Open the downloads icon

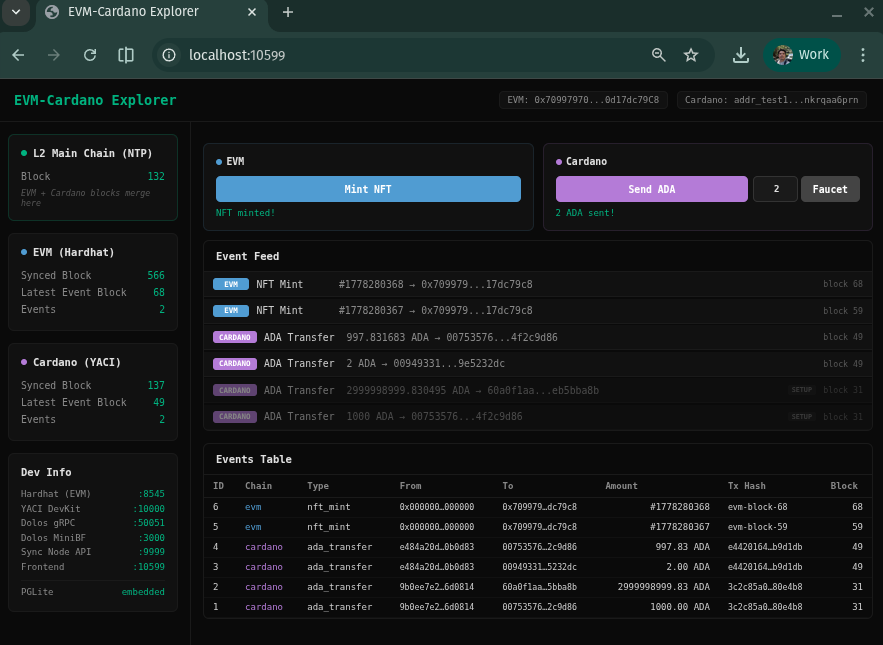click(741, 55)
